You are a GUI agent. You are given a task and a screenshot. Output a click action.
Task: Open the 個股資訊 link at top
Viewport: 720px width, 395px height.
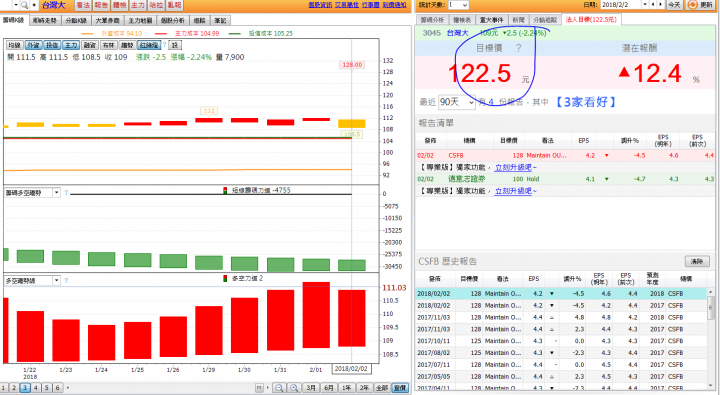click(x=320, y=5)
